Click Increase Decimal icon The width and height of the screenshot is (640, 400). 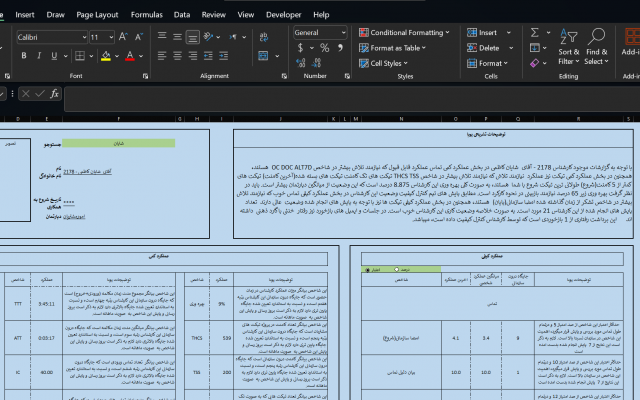[x=301, y=62]
